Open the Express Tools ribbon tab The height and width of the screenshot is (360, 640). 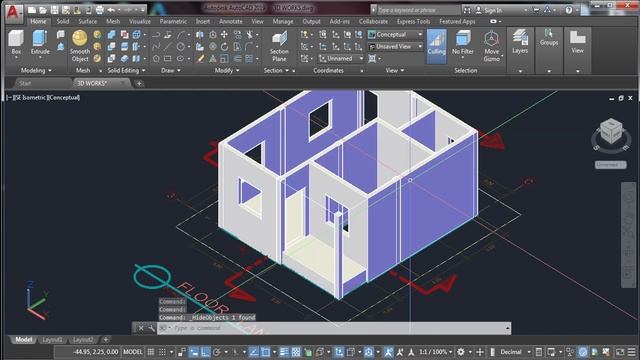(413, 21)
